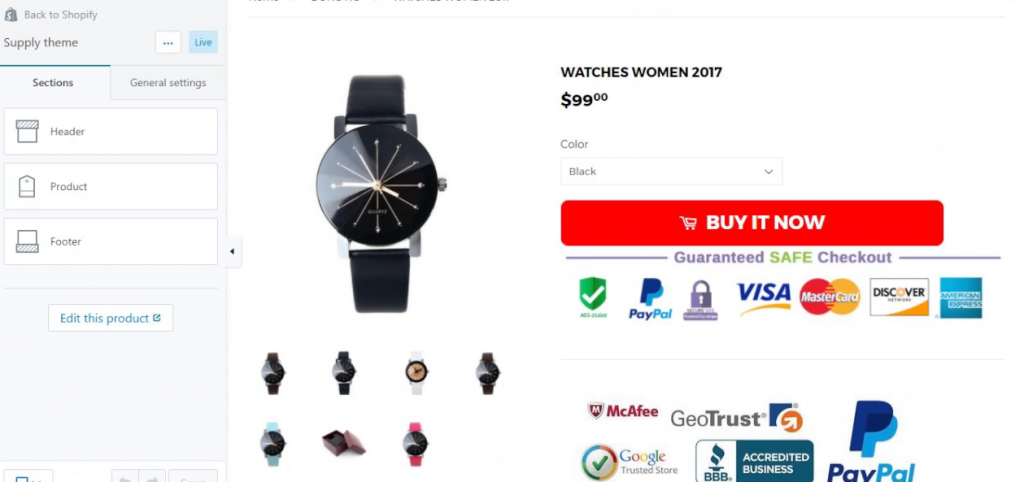Click the Shopify bag icon
The image size is (1024, 482).
pos(10,14)
